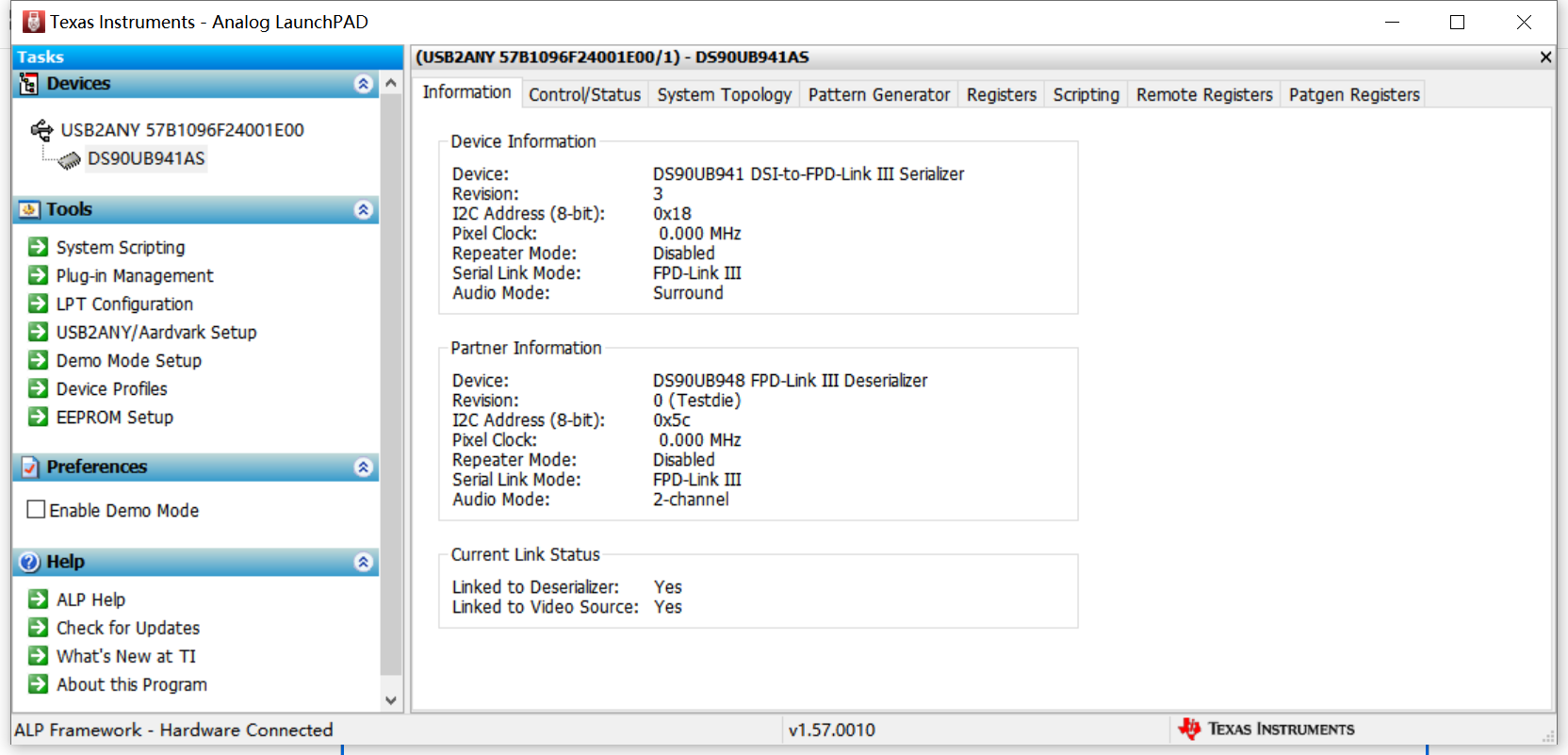Collapse the Tools section
This screenshot has height=755, width=1568.
364,209
